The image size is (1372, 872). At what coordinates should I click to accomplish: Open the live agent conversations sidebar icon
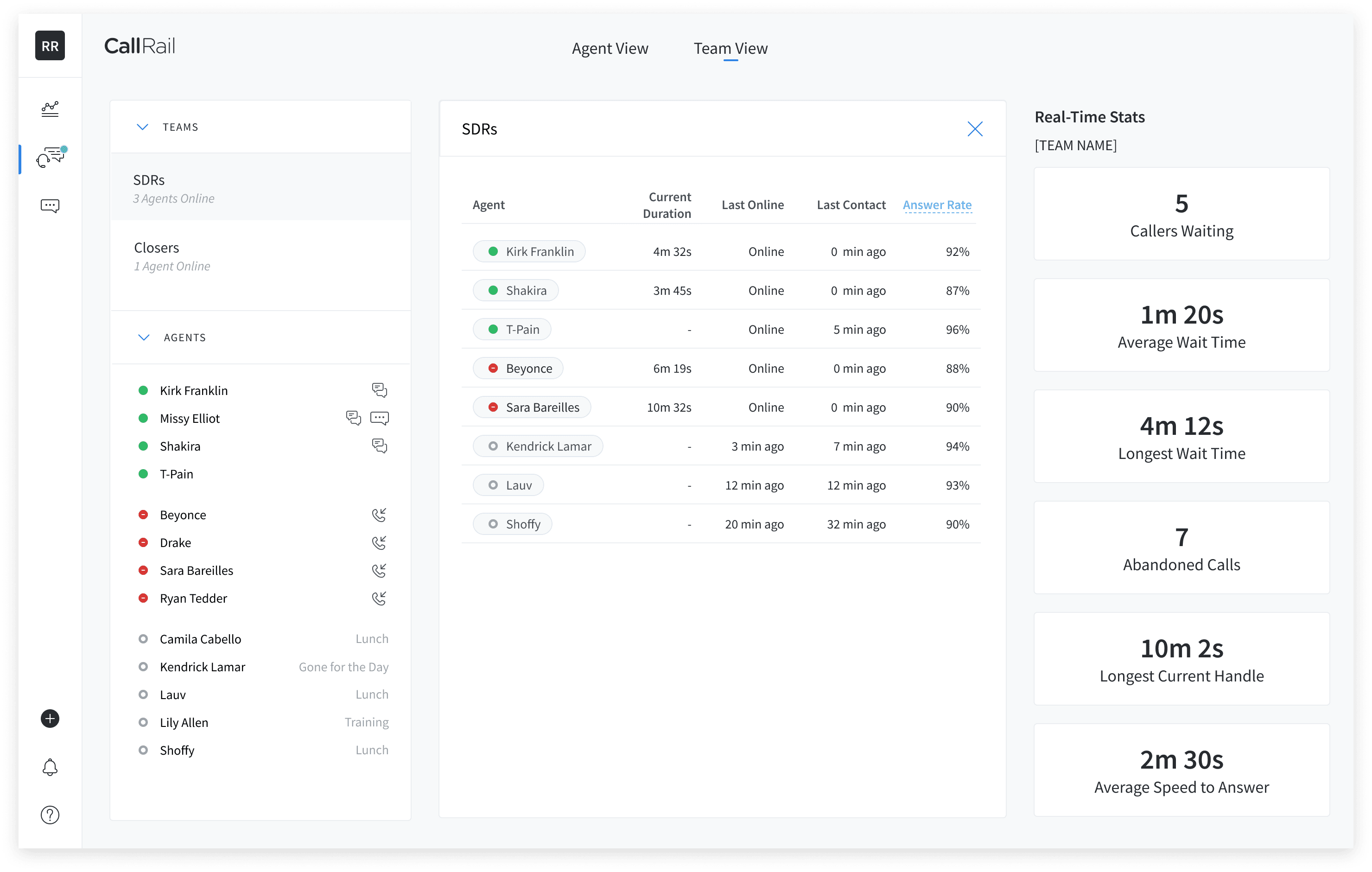click(50, 157)
